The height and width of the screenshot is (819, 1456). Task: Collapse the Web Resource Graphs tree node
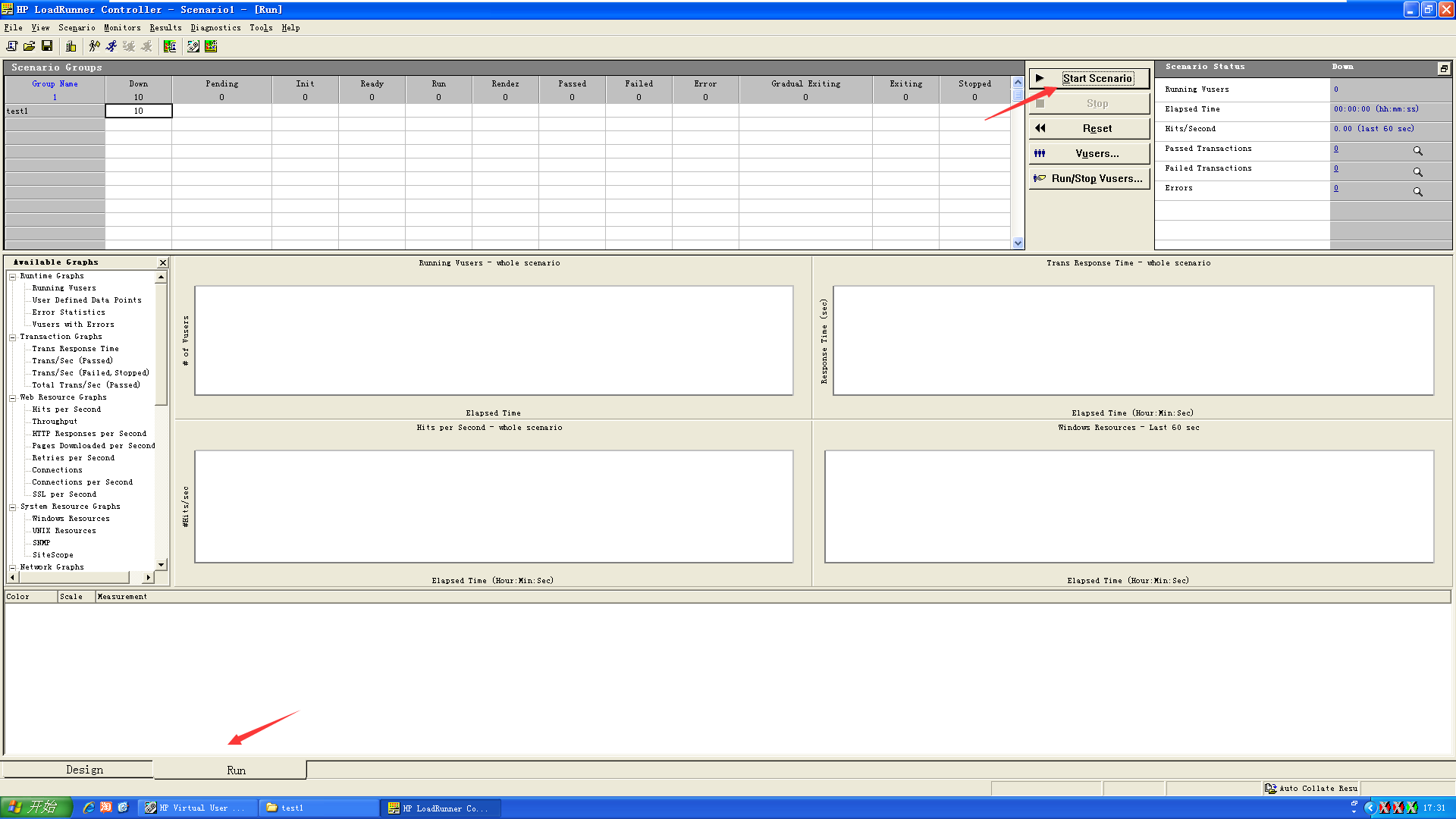point(13,398)
